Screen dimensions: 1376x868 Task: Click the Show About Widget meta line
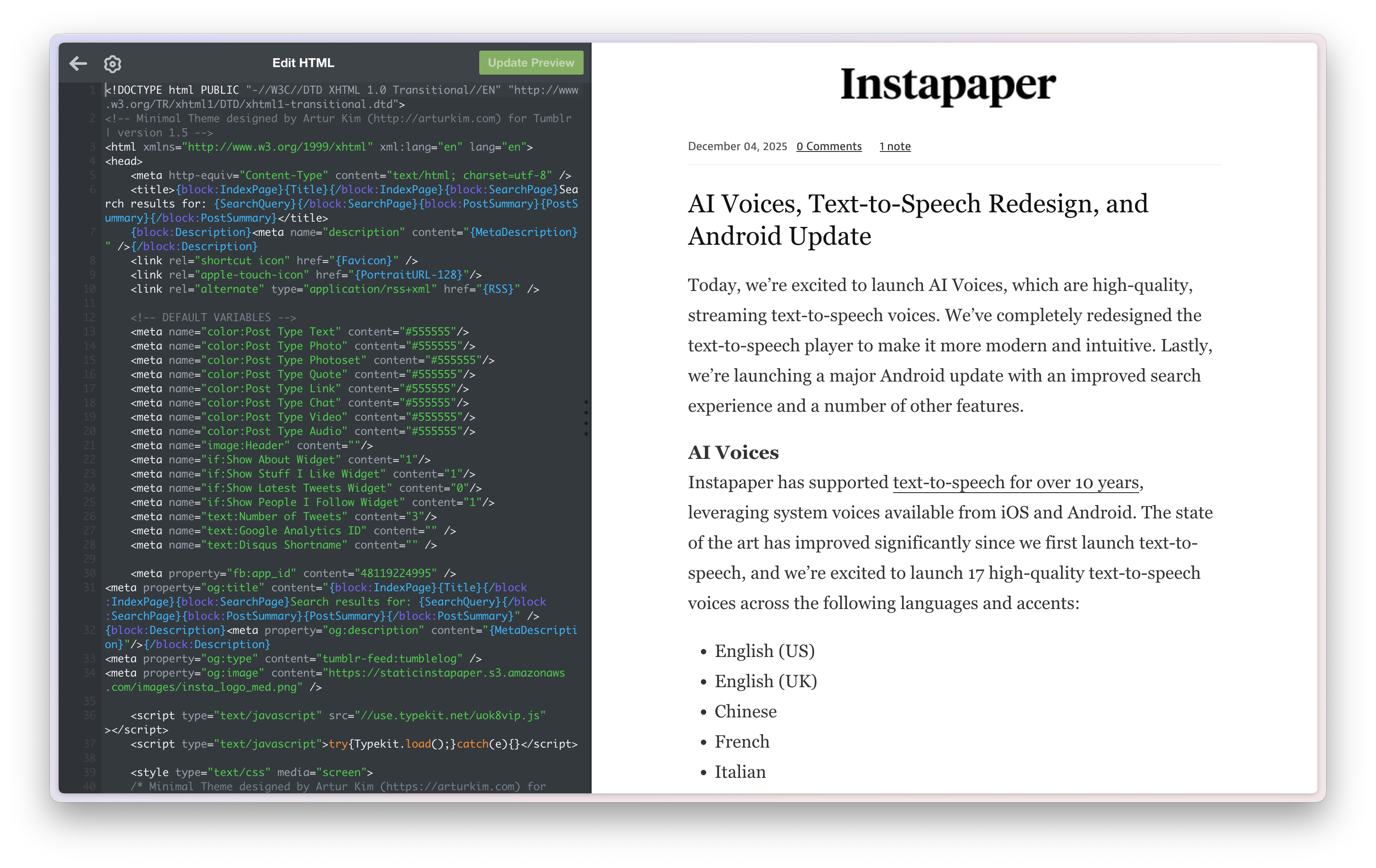(280, 459)
